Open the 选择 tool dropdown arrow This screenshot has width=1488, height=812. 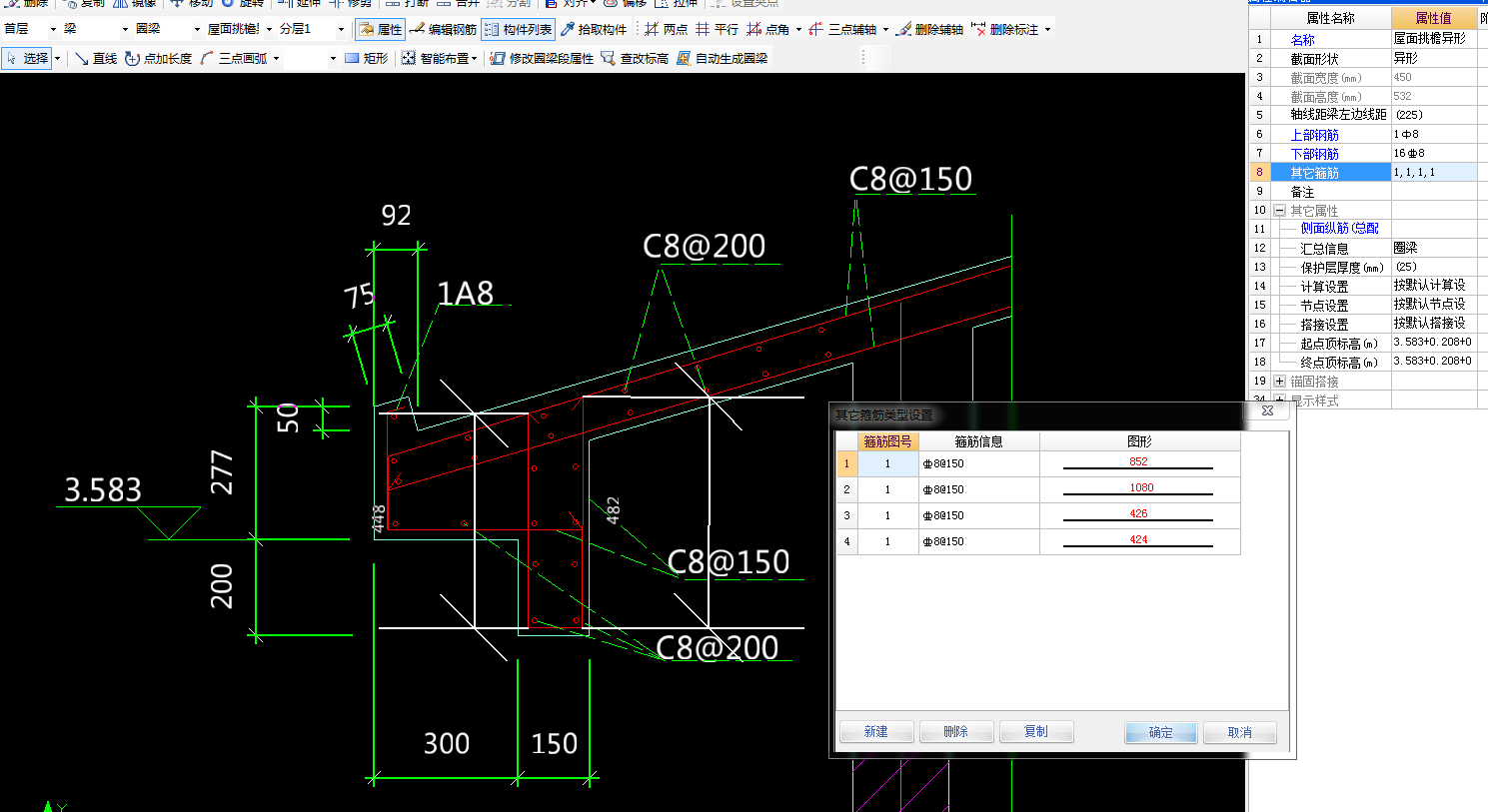(58, 59)
